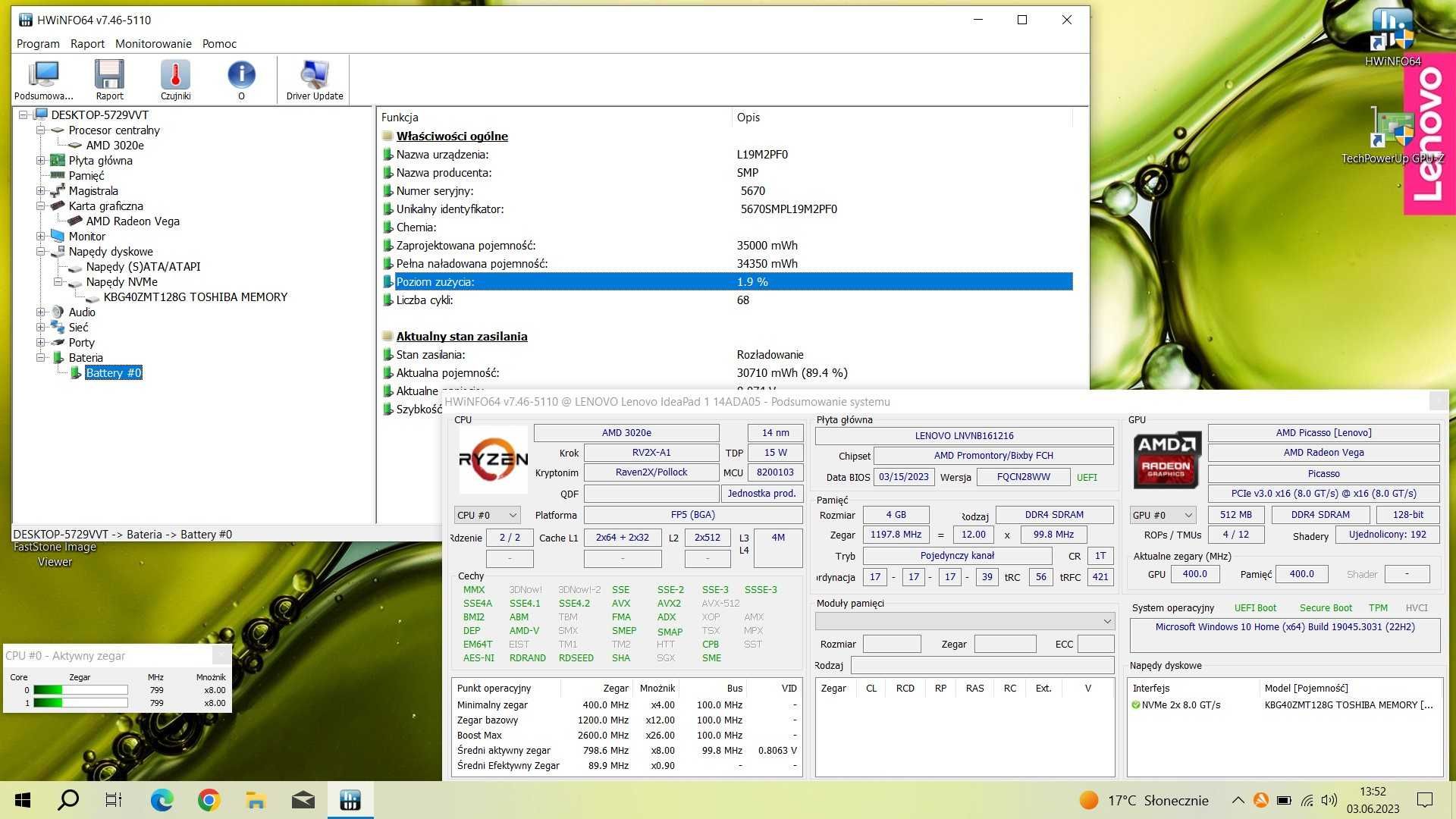Image resolution: width=1456 pixels, height=819 pixels.
Task: Click the Bateria icon in tree
Action: pyautogui.click(x=58, y=358)
